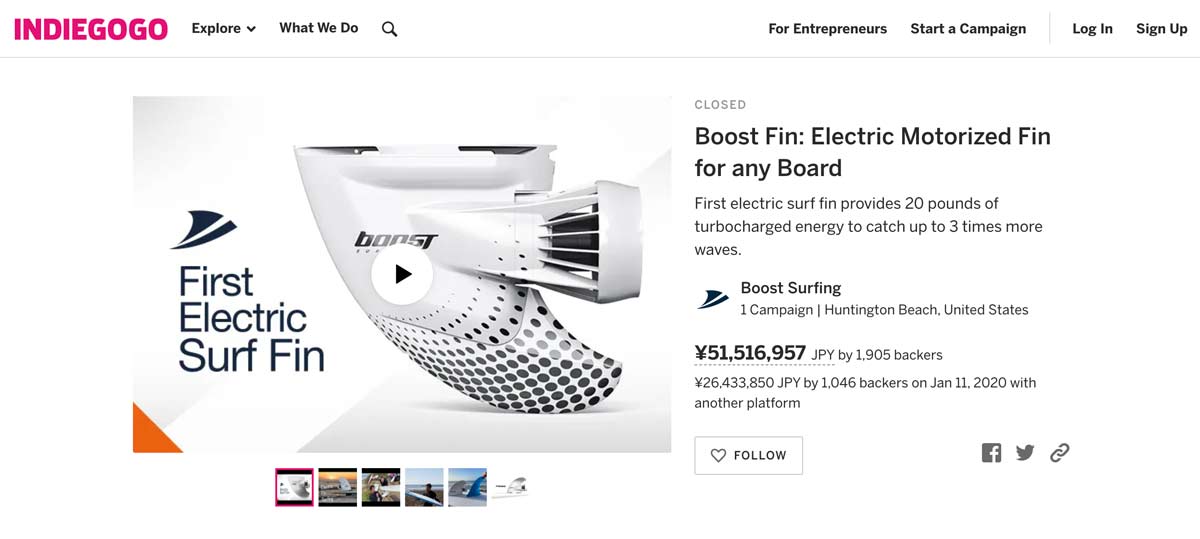The image size is (1200, 539).
Task: Click the Indiegogo logo
Action: pos(91,29)
